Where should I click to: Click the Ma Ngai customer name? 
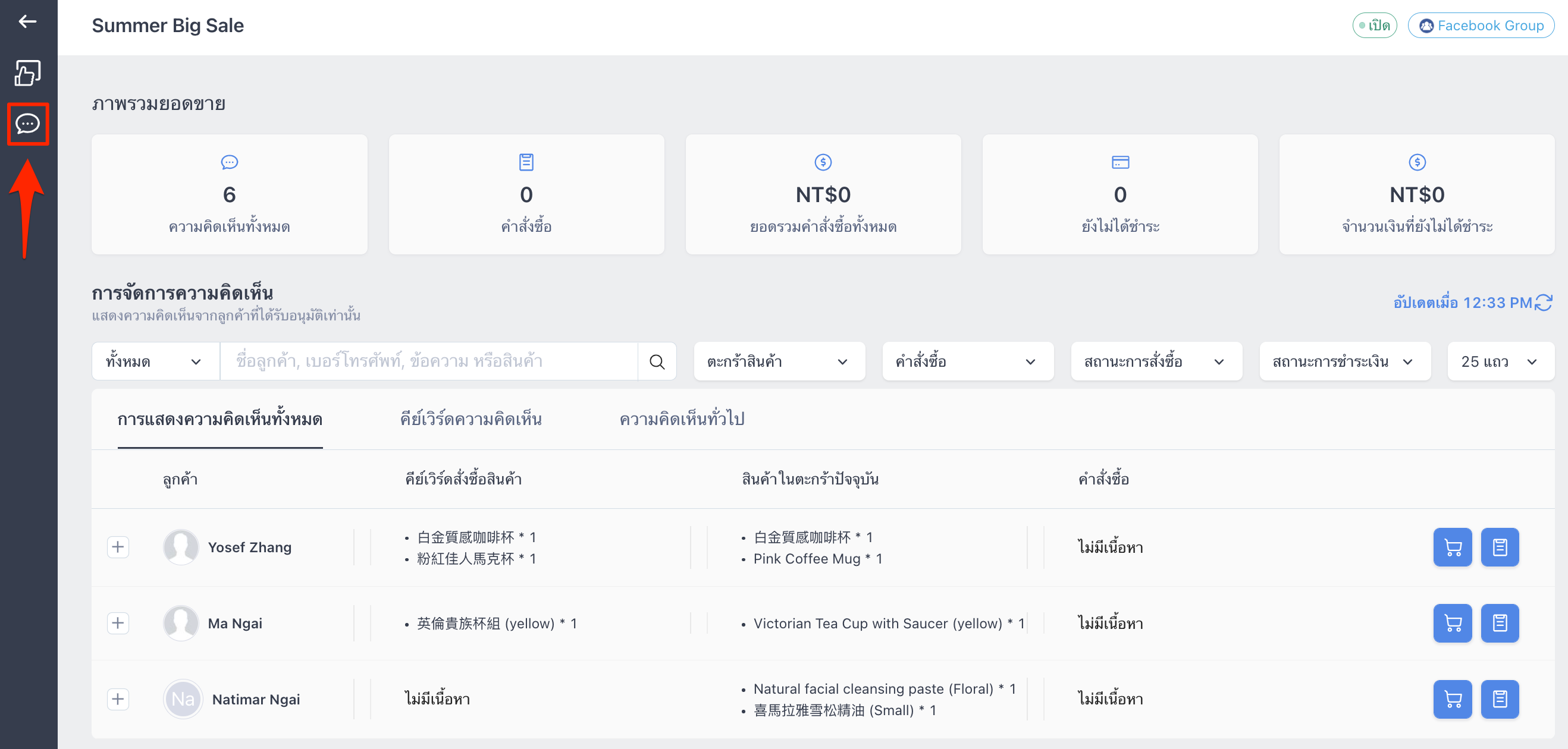tap(235, 624)
